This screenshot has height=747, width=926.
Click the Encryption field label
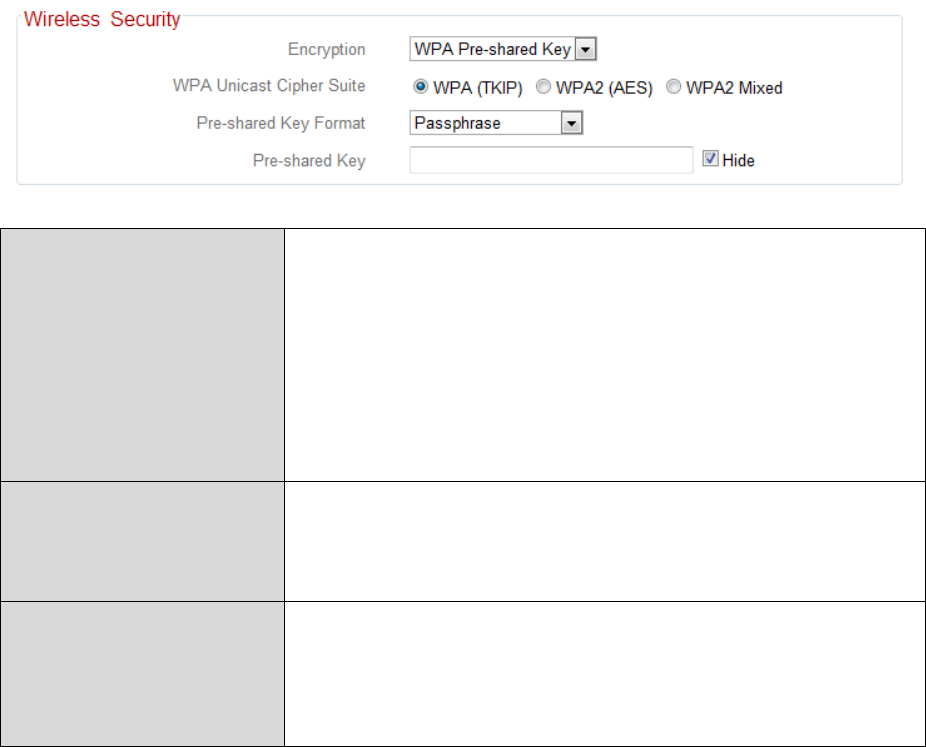(326, 49)
